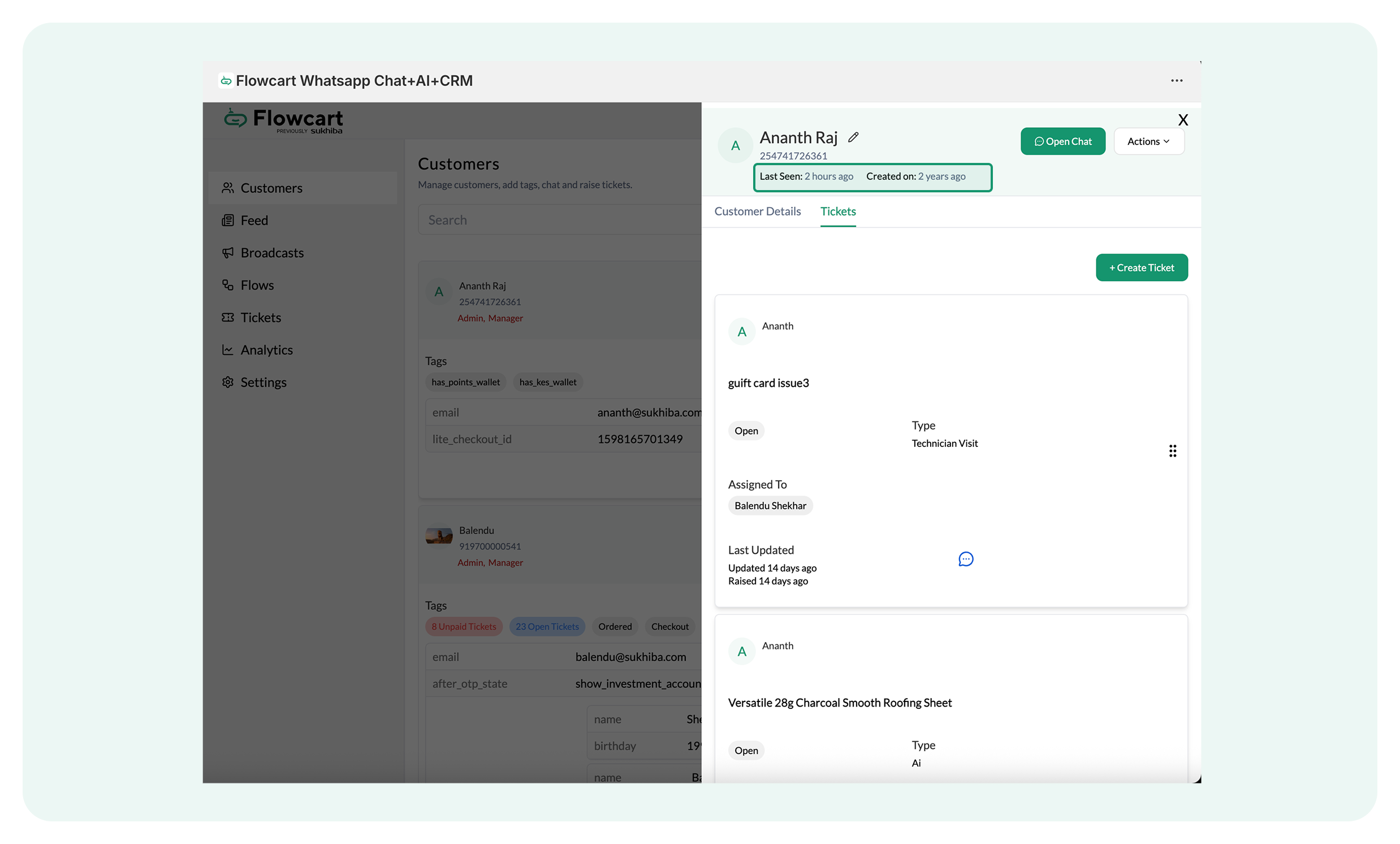Click the Open Chat button

coord(1062,141)
